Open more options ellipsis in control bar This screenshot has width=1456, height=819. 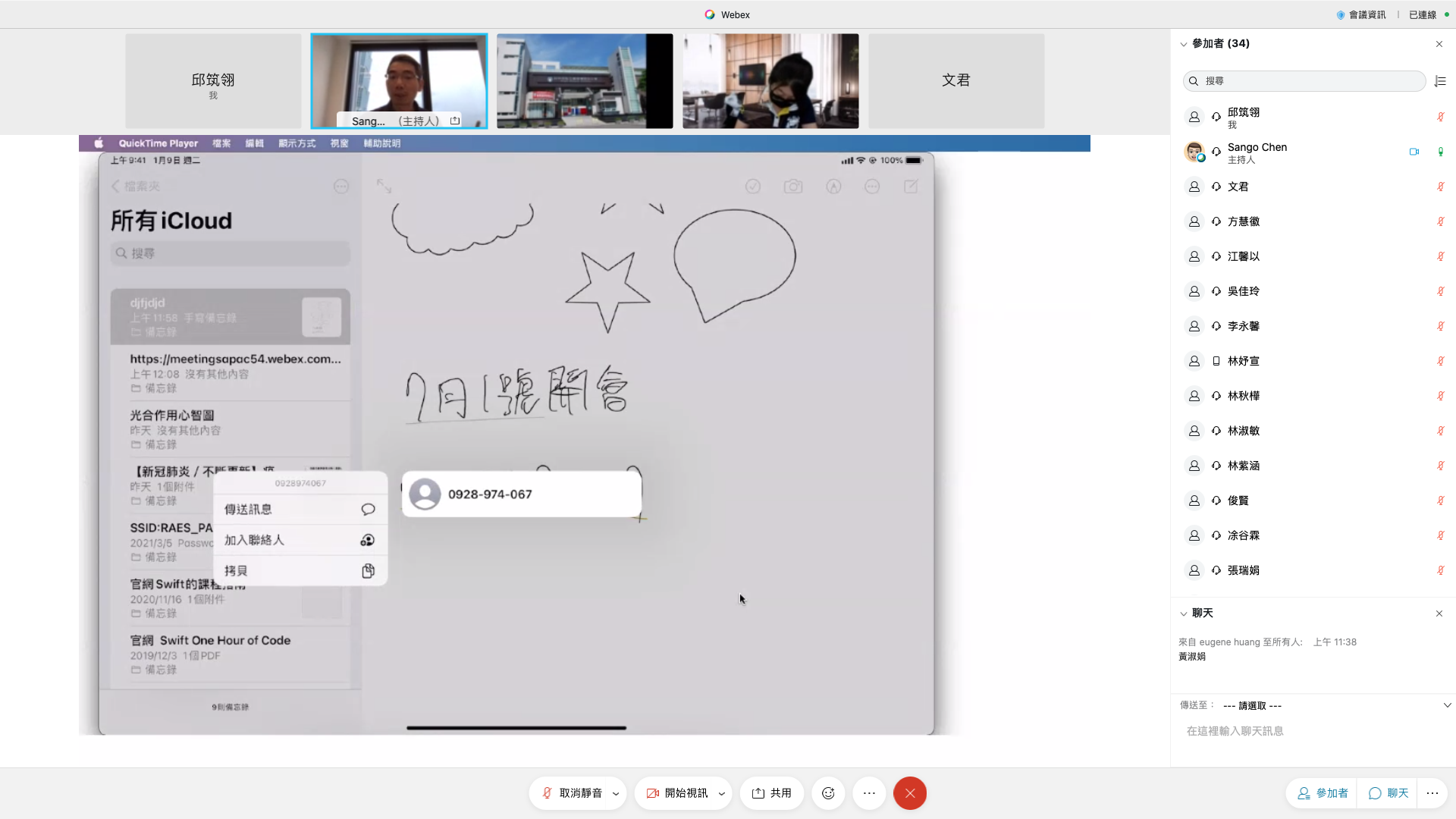(869, 793)
